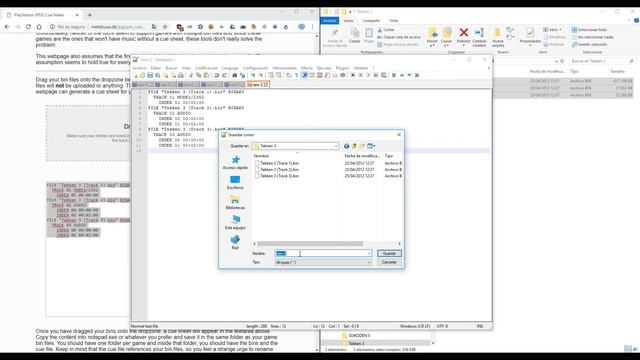The image size is (640, 360).
Task: Click the New file icon in Notepad++ toolbar
Action: click(136, 75)
